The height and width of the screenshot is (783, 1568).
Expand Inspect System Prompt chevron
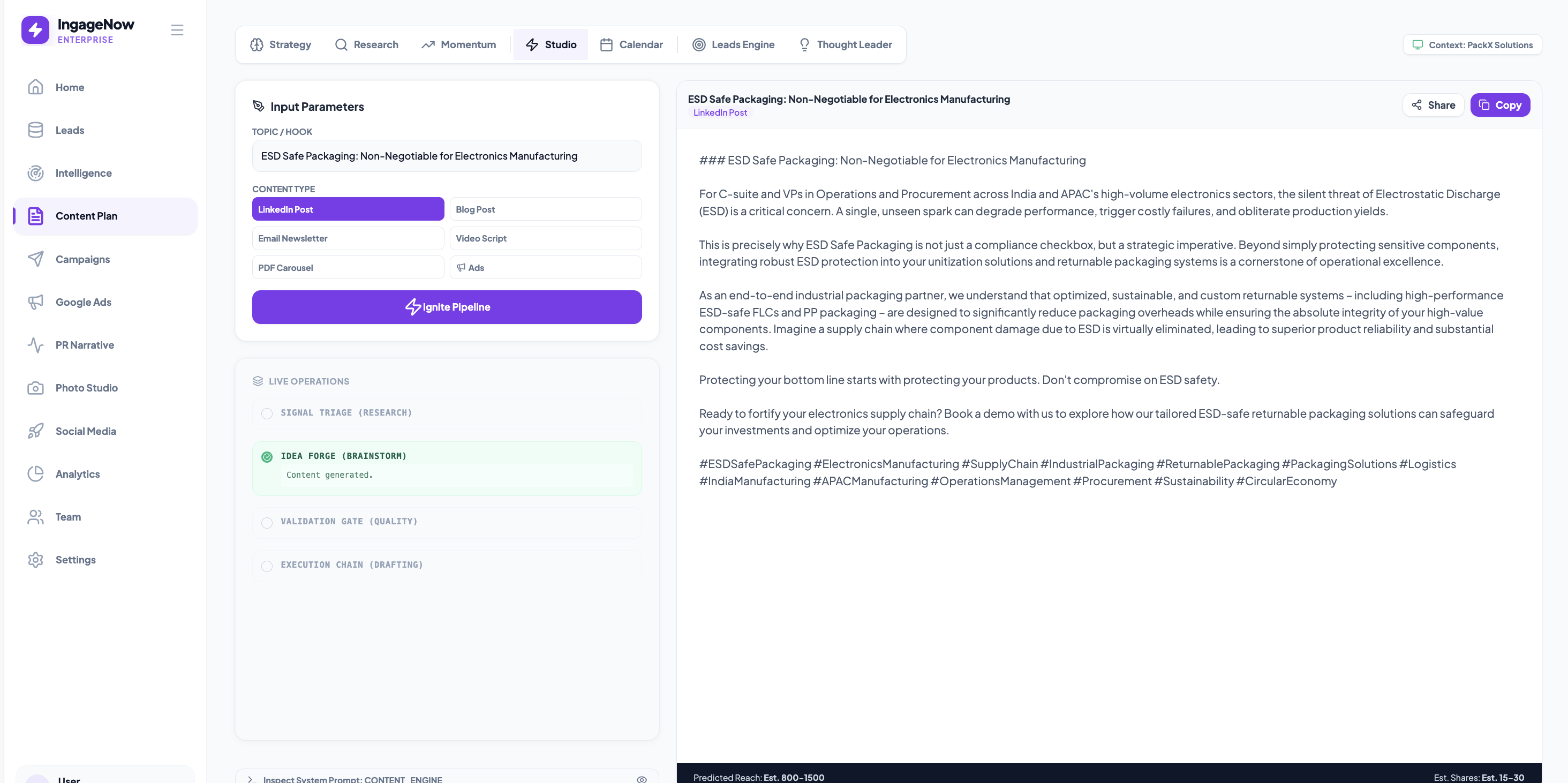(x=250, y=779)
